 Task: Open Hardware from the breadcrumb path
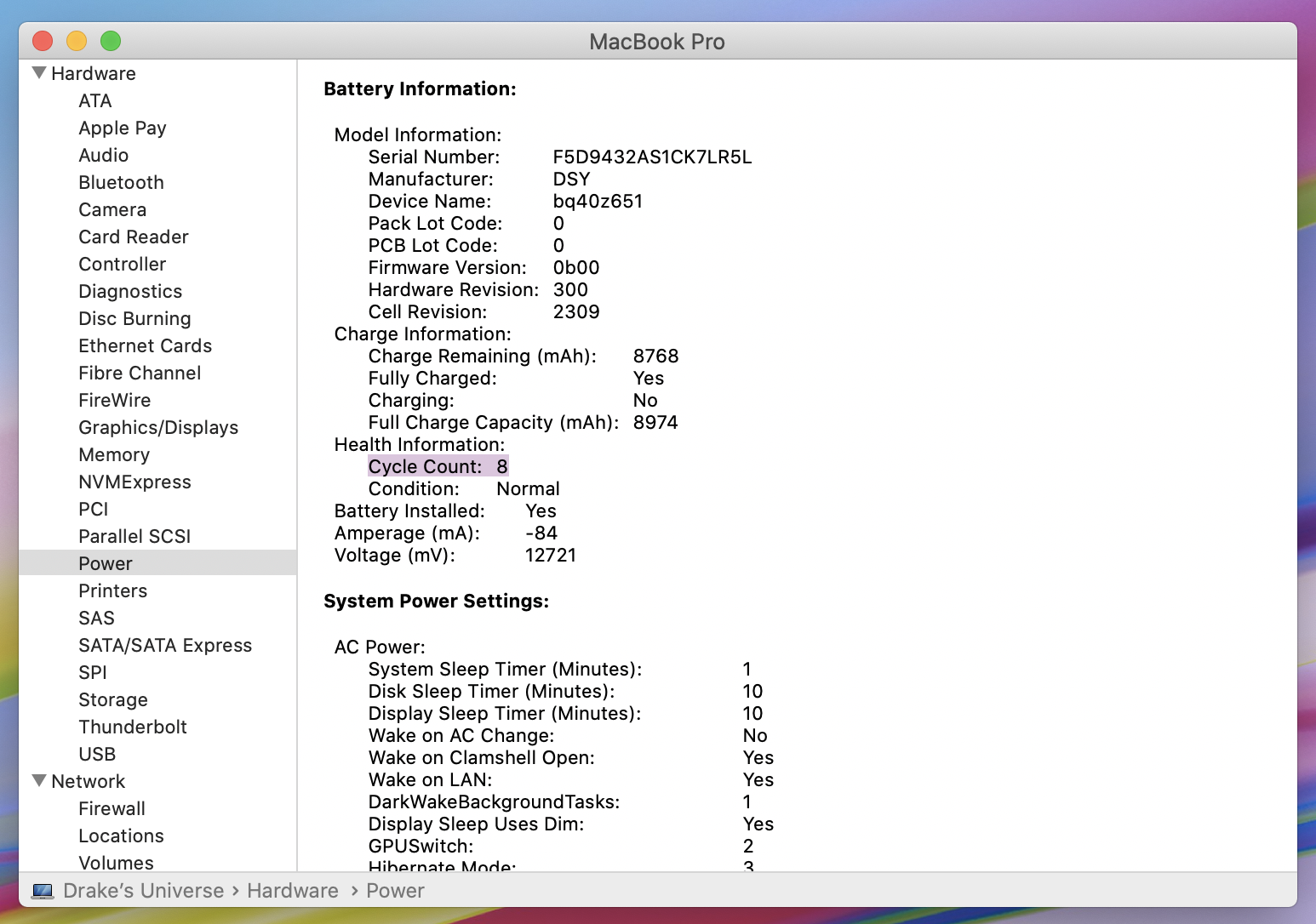tap(292, 890)
